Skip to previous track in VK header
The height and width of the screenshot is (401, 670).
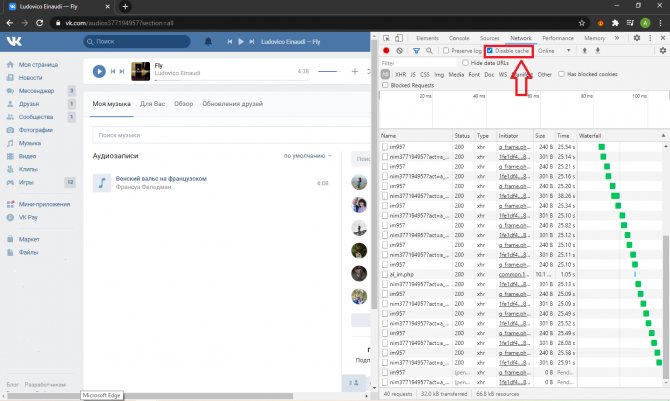point(230,41)
